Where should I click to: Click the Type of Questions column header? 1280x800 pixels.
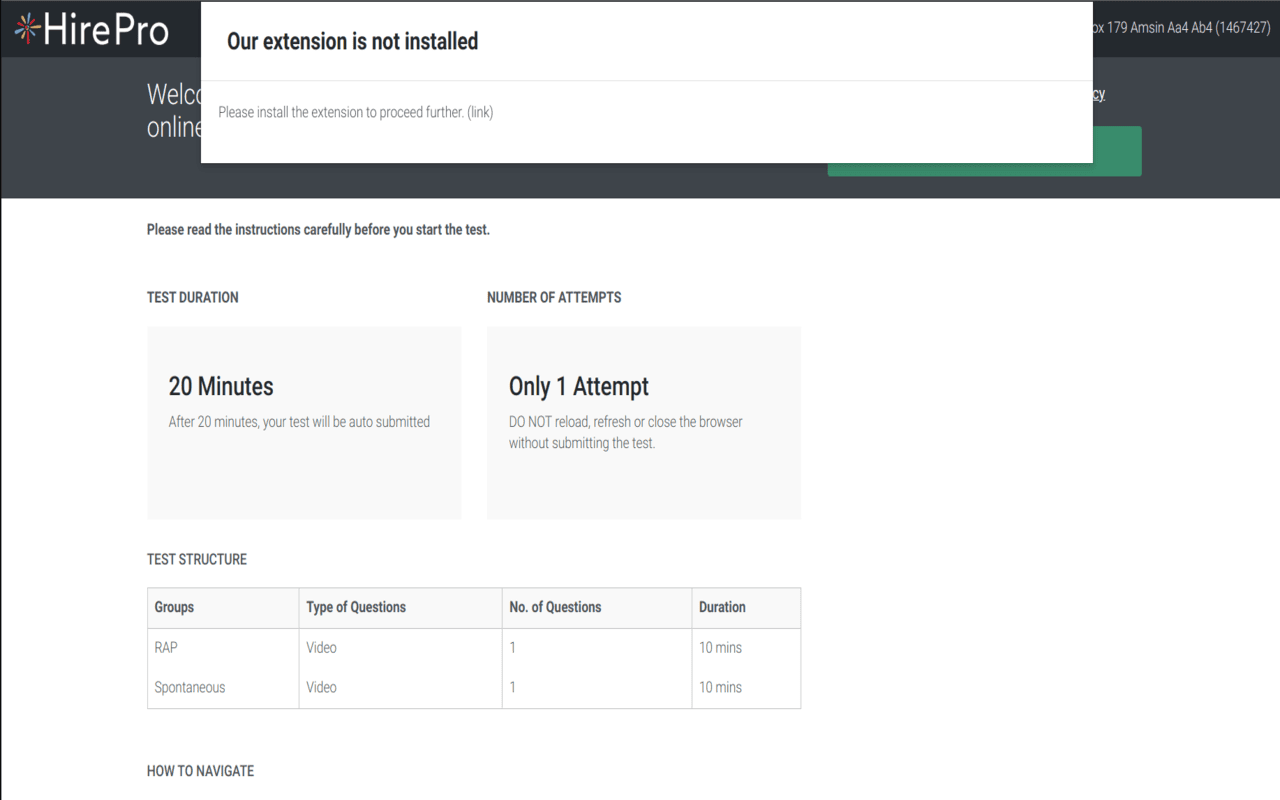pos(356,607)
